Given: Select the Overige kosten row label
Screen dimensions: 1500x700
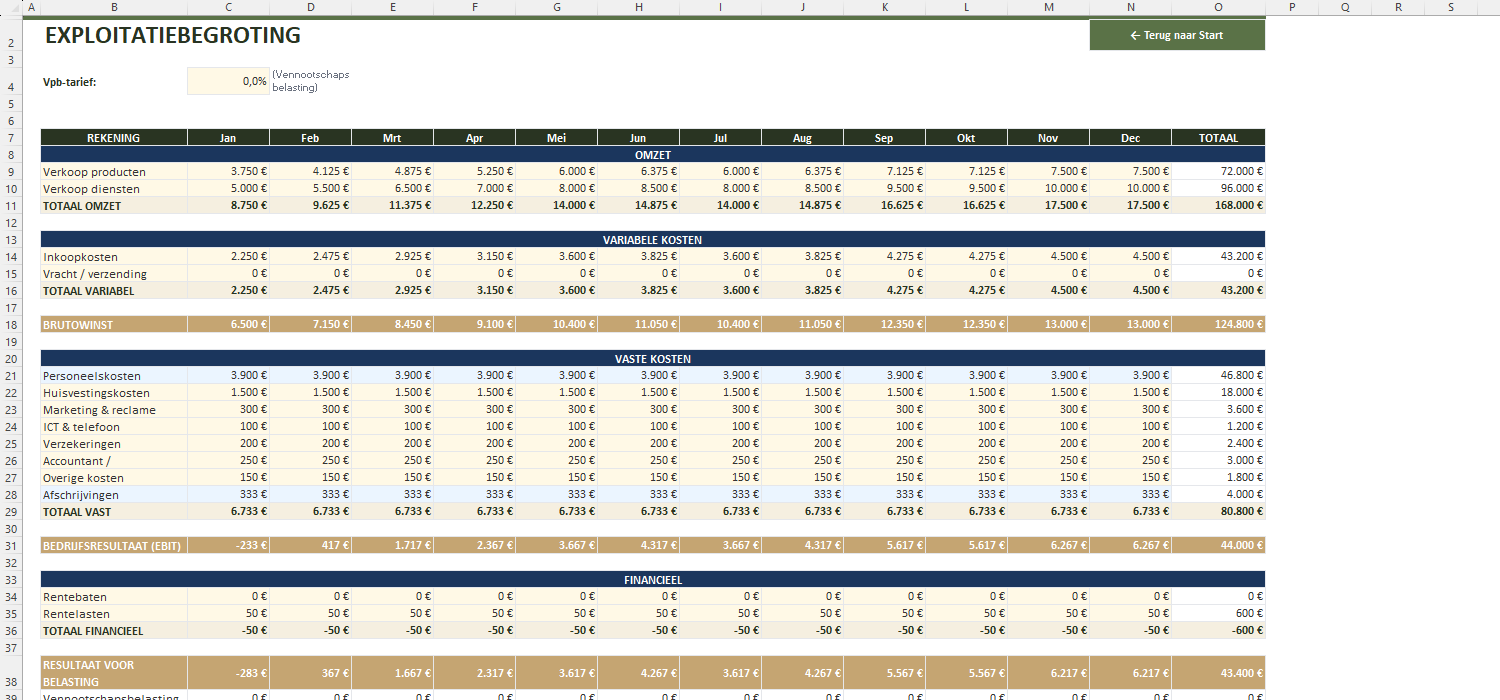Looking at the screenshot, I should [114, 478].
